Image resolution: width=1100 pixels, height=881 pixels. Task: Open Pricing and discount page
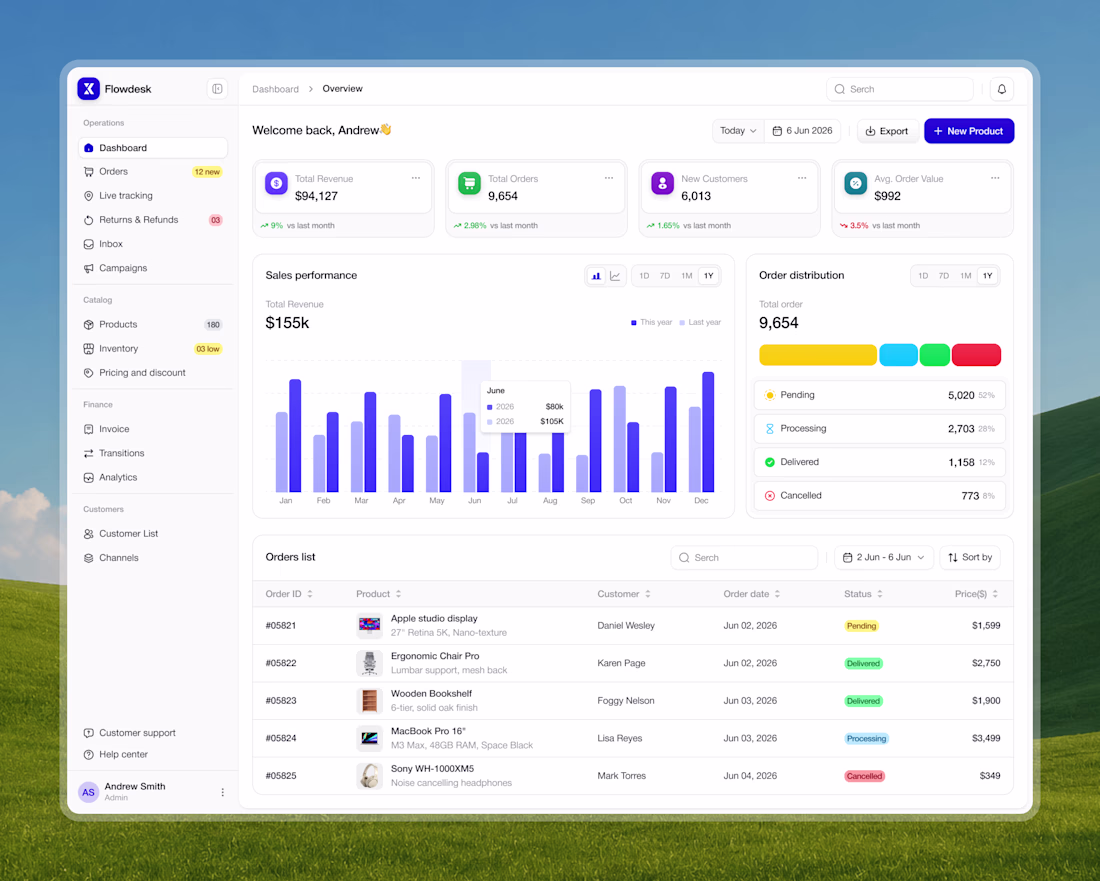[153, 373]
